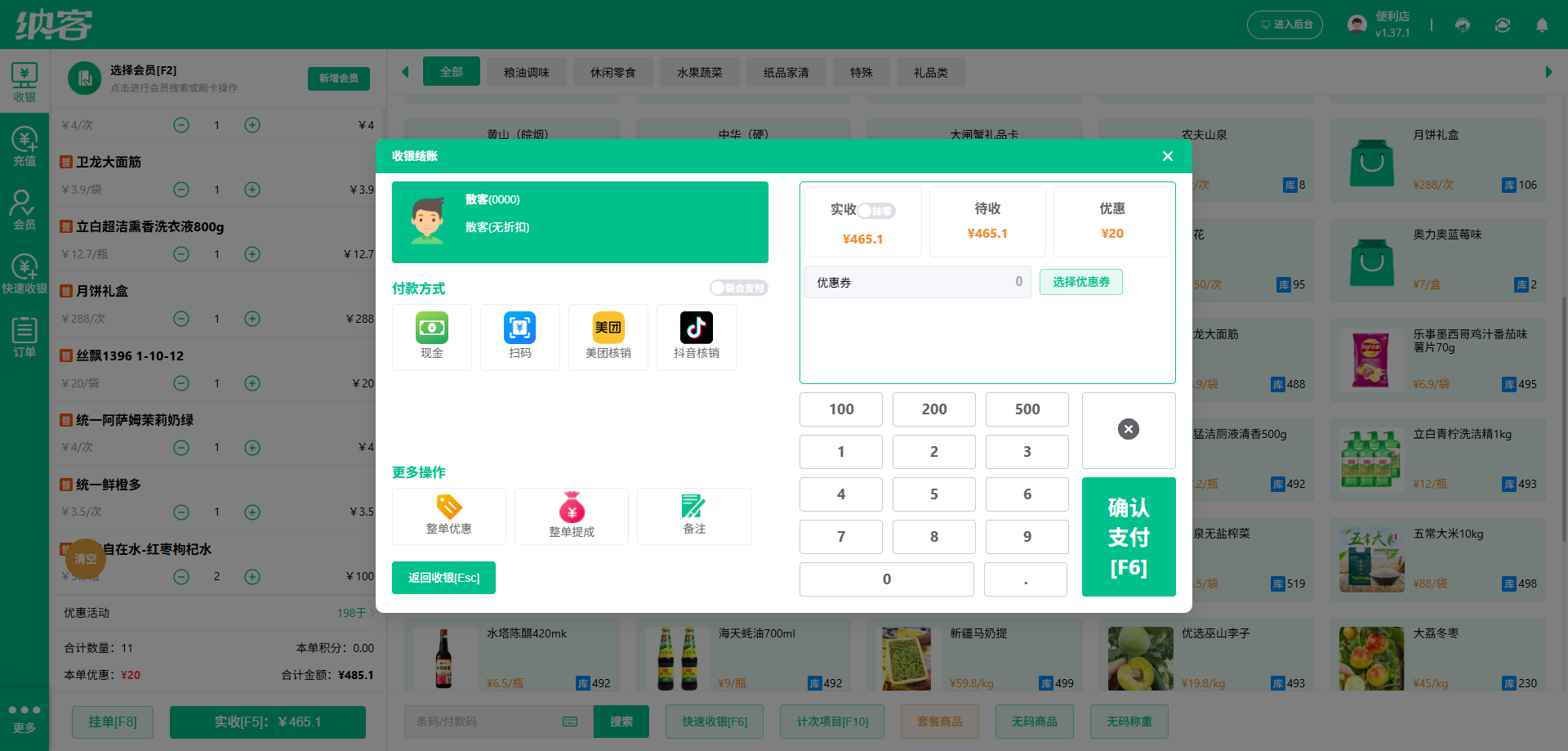Open the cashier (收银) sidebar section

pyautogui.click(x=24, y=83)
